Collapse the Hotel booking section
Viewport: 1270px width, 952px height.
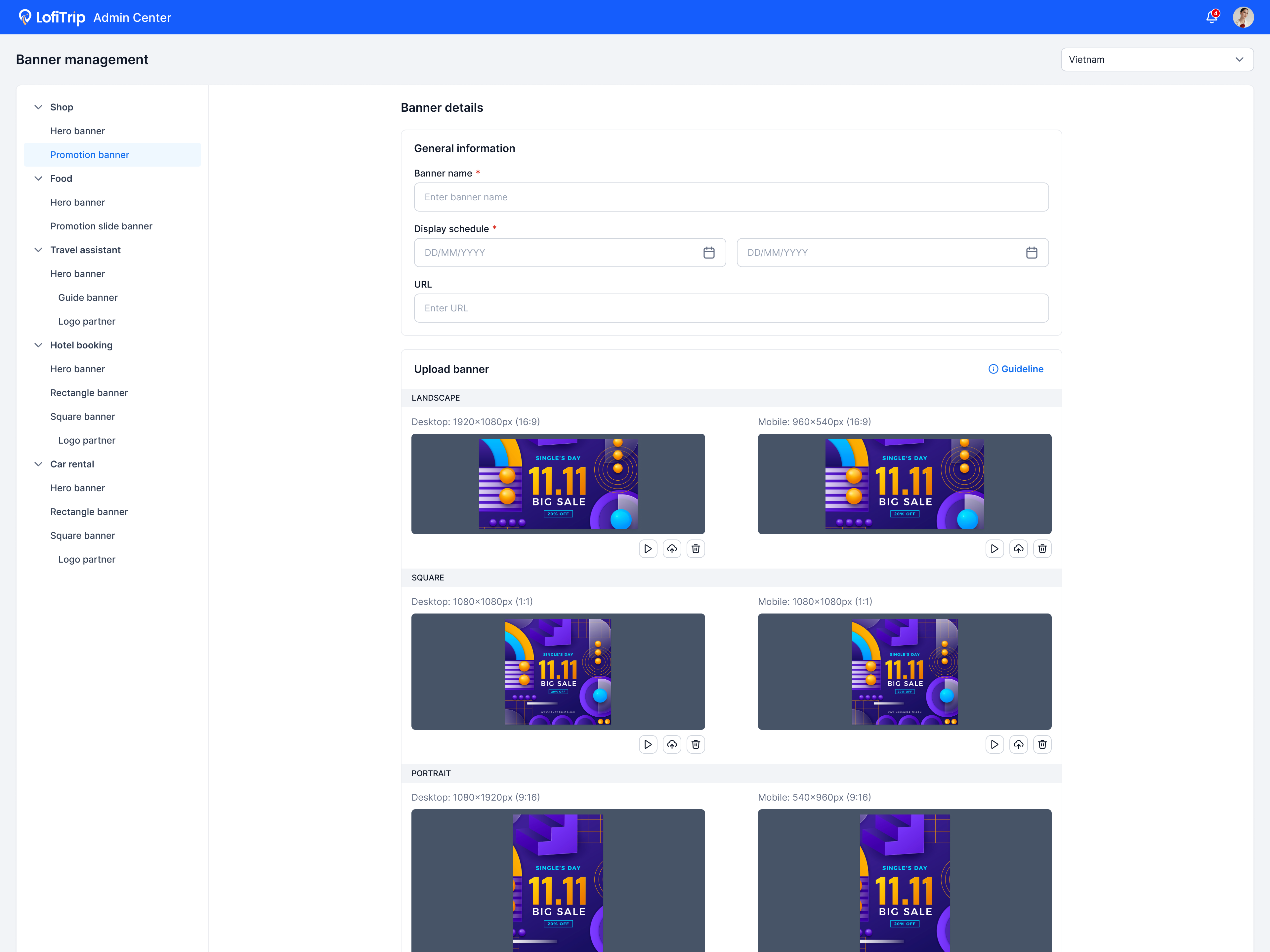point(38,345)
